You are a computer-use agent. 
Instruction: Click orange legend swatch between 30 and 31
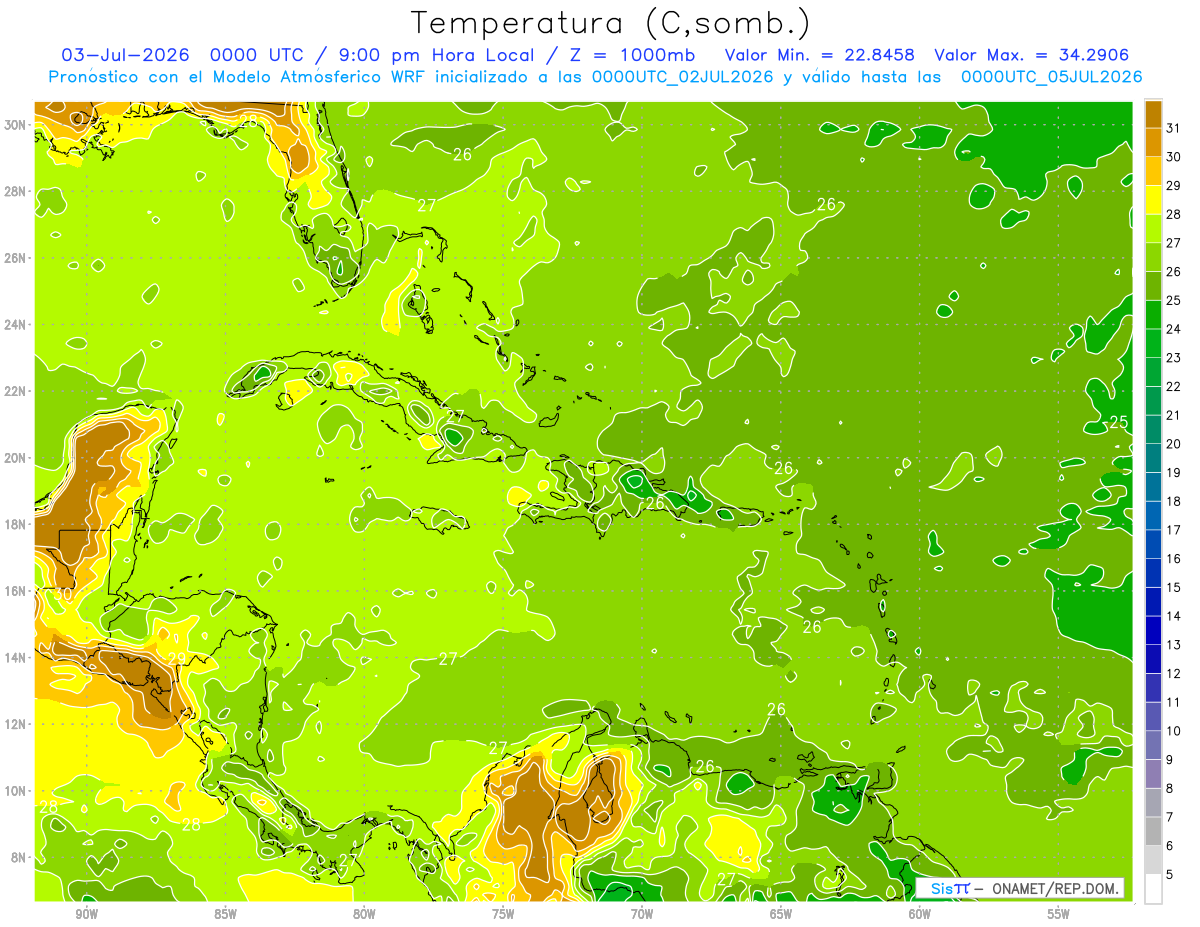1153,141
